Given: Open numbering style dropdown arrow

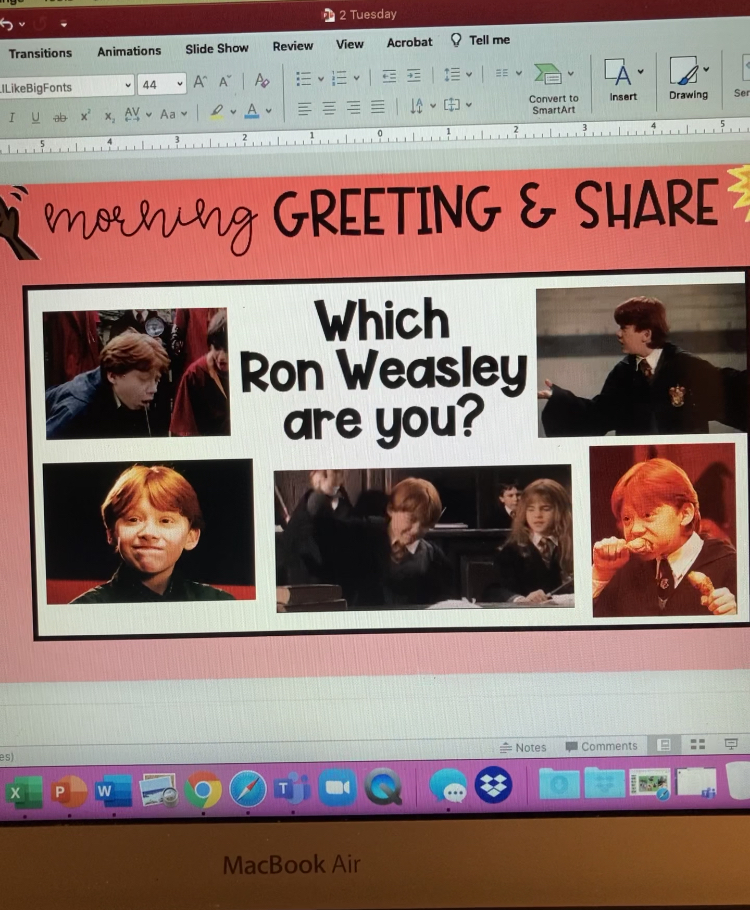Looking at the screenshot, I should coord(356,77).
